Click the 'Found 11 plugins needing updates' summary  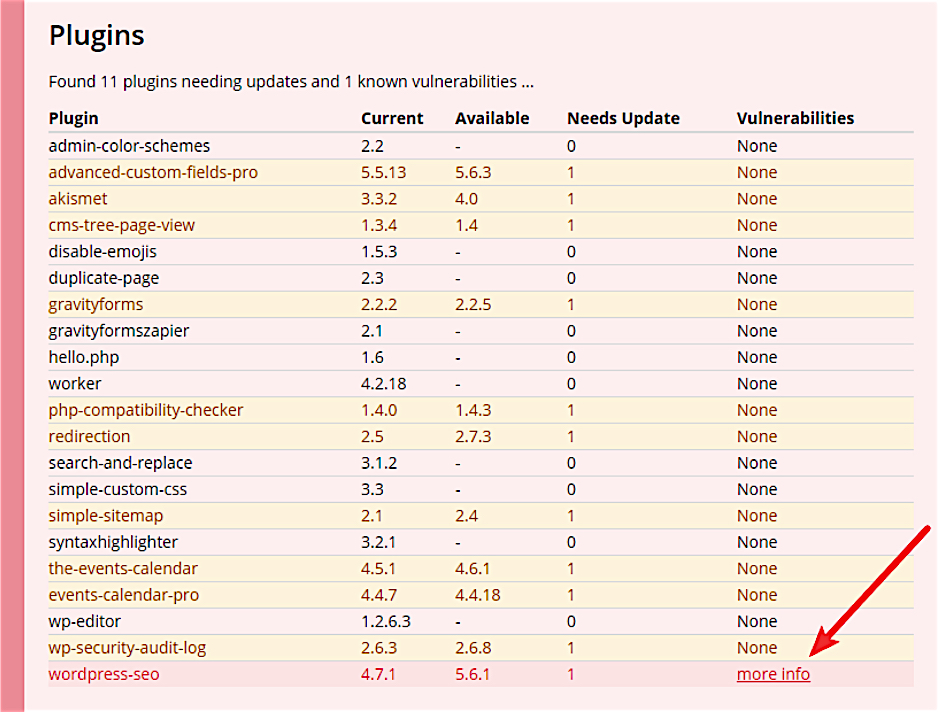tap(291, 81)
